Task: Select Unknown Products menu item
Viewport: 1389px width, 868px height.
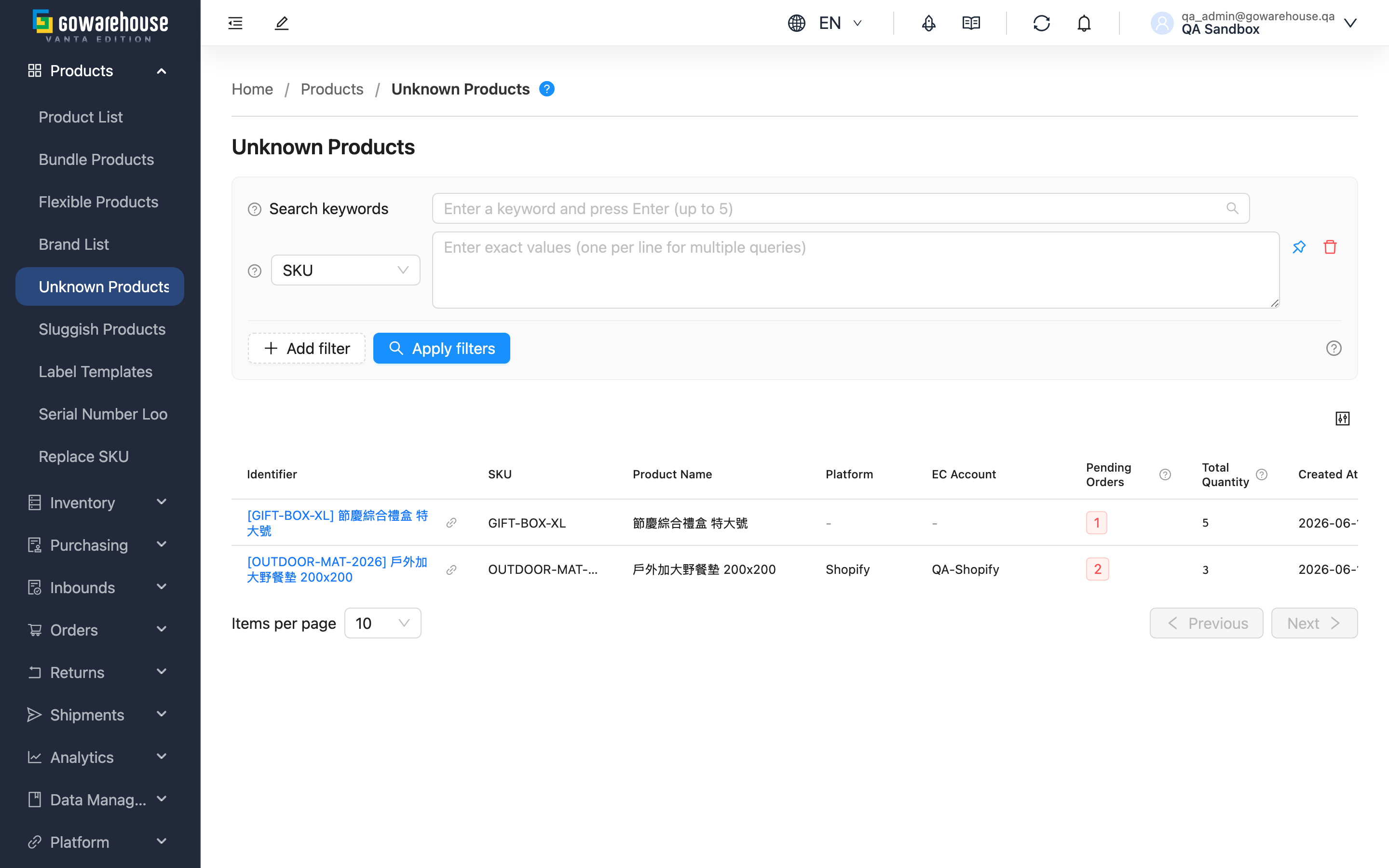Action: pyautogui.click(x=100, y=286)
